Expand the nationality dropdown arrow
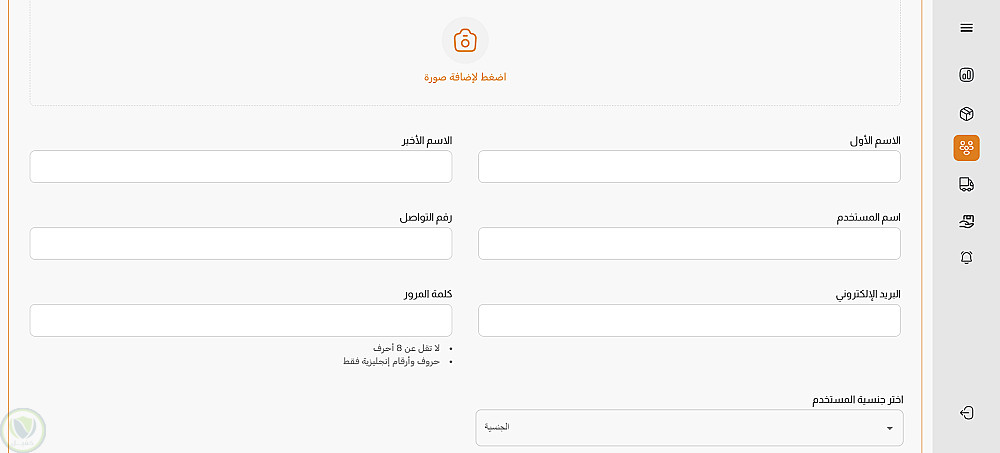 [889, 428]
